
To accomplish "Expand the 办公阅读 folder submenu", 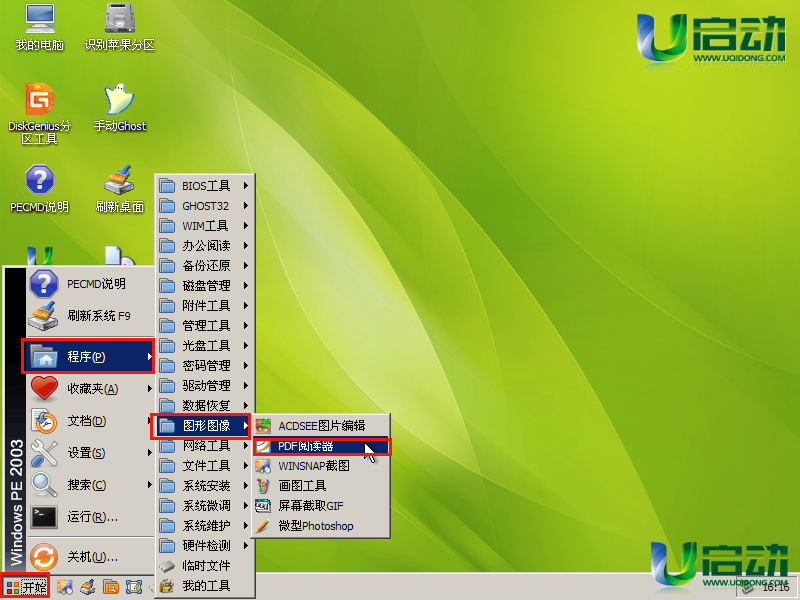I will [x=205, y=245].
